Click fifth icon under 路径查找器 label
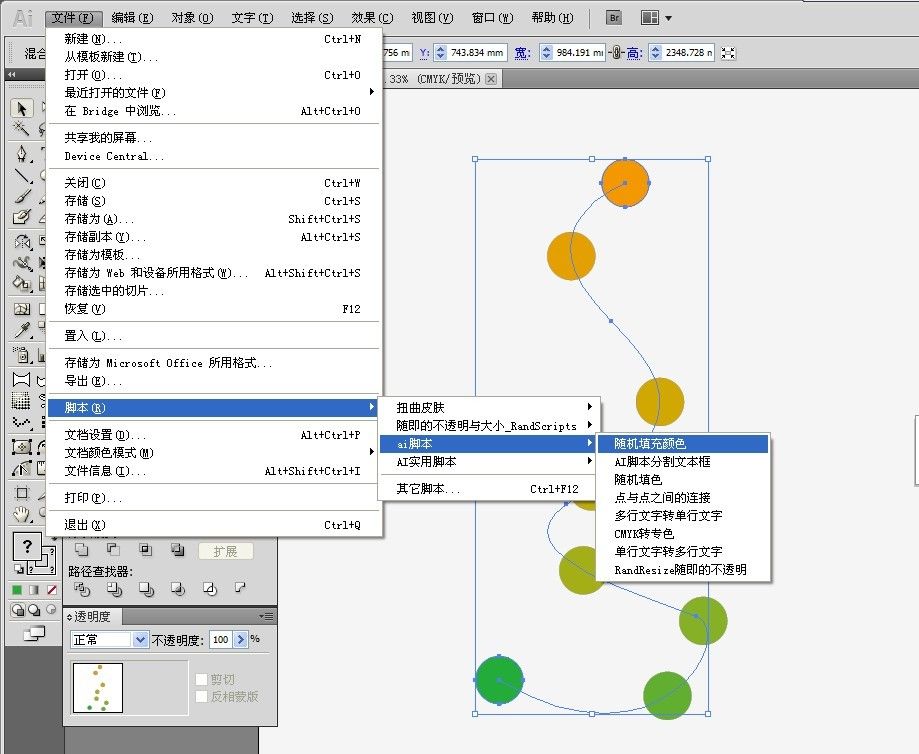This screenshot has height=754, width=919. 209,589
